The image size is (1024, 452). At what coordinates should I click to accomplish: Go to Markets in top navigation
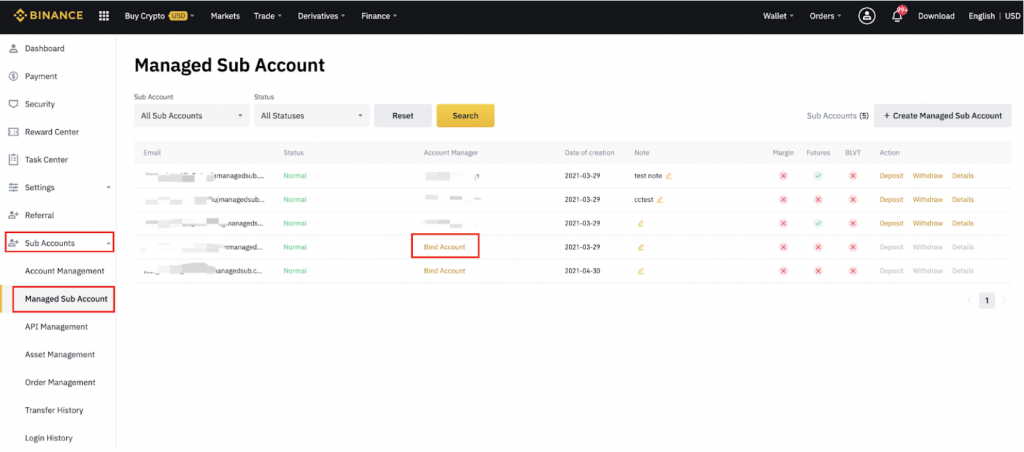225,16
